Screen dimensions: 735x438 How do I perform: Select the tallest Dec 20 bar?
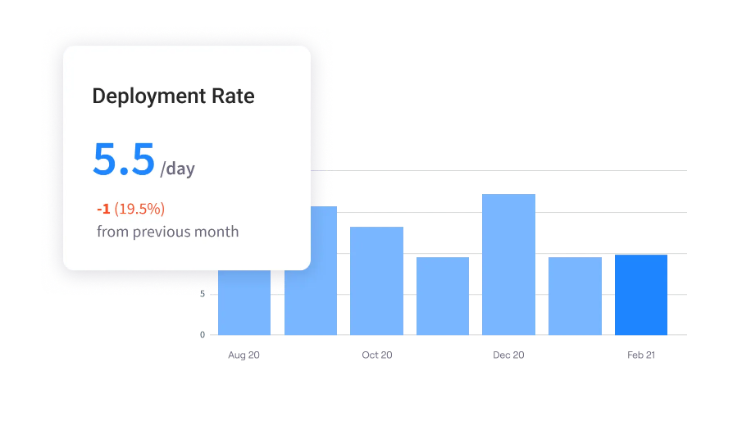tap(509, 264)
